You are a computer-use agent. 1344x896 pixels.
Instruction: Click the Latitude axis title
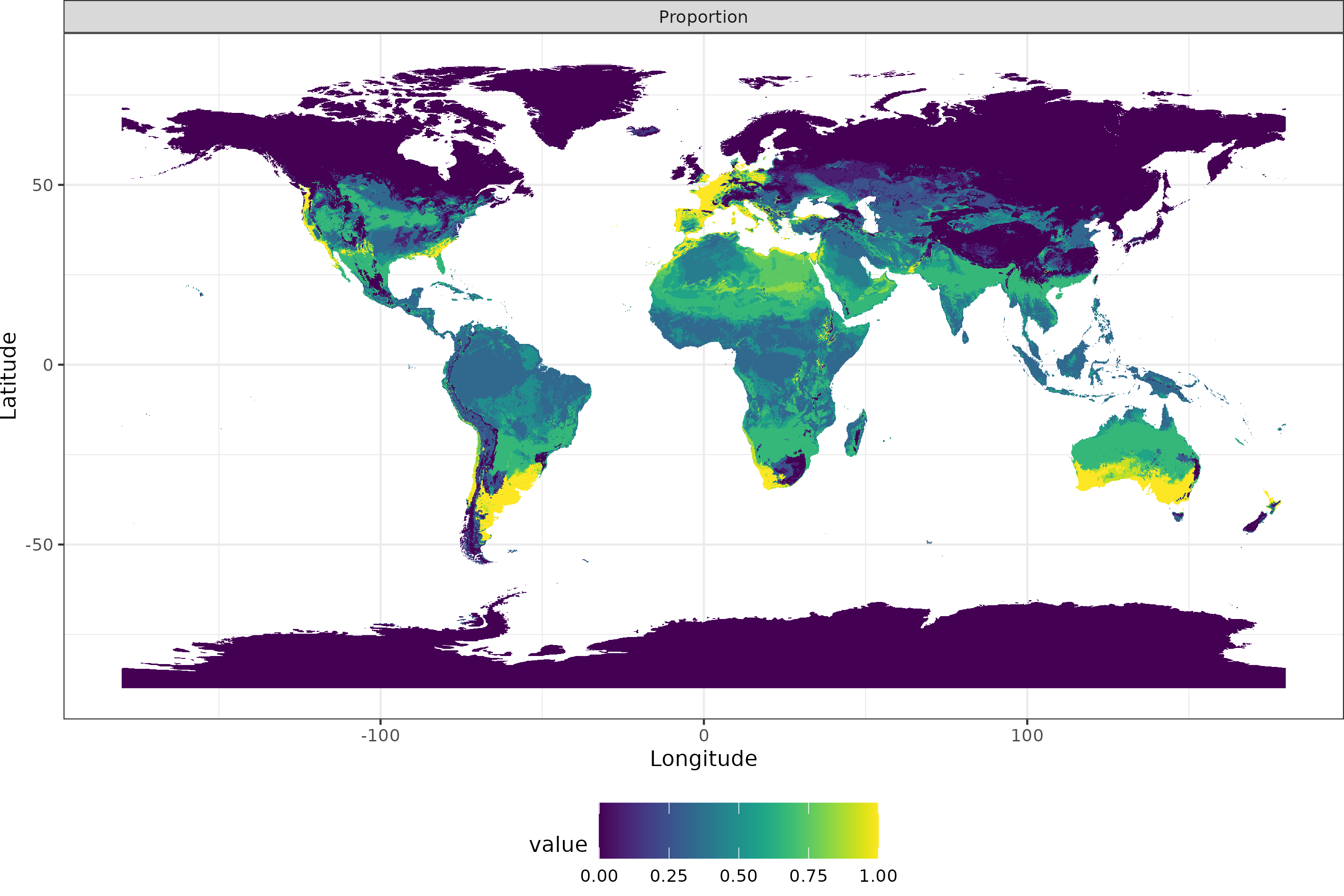click(9, 376)
